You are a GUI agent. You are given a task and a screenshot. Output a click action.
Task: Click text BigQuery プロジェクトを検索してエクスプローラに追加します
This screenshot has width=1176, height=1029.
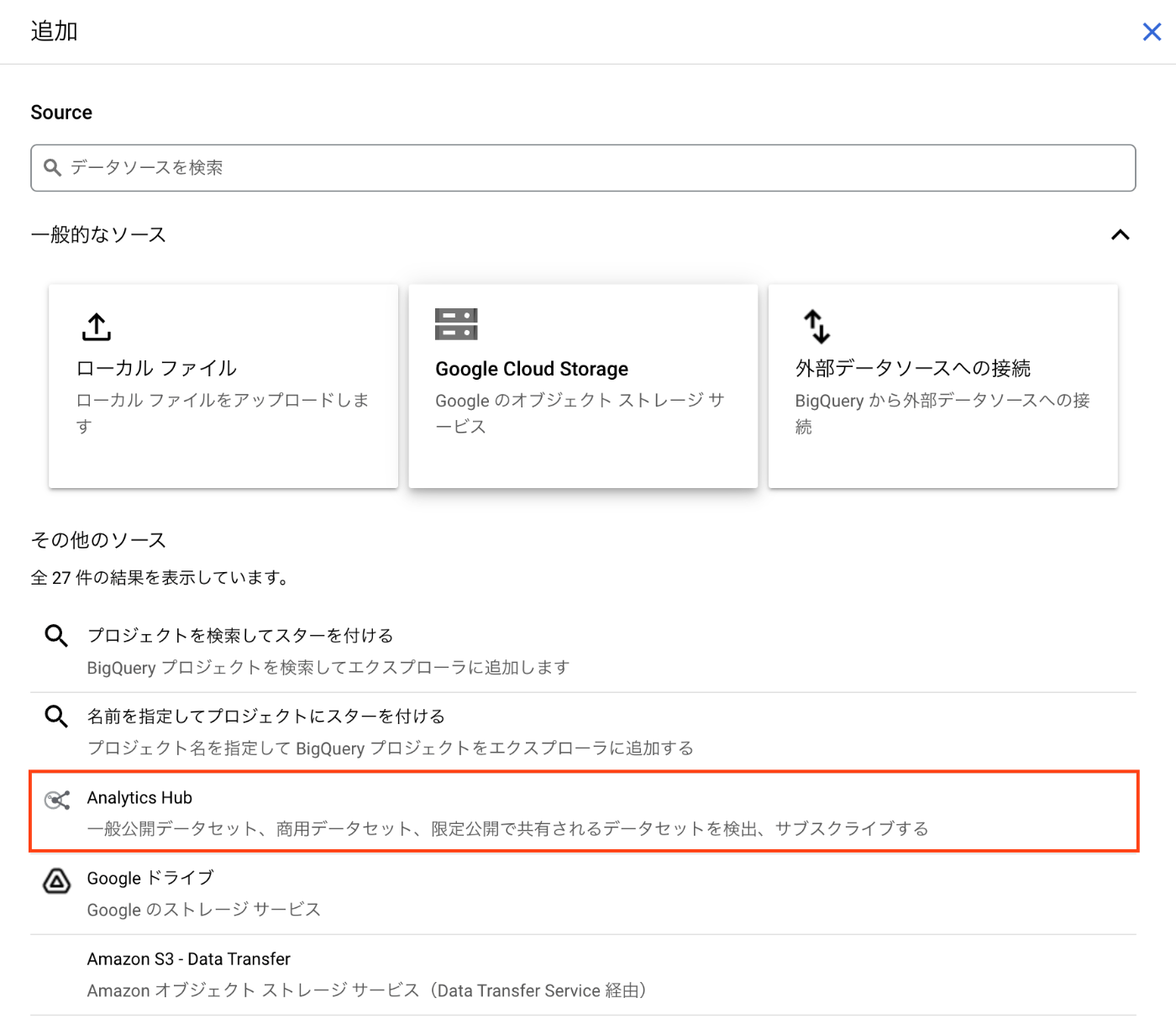coord(328,668)
